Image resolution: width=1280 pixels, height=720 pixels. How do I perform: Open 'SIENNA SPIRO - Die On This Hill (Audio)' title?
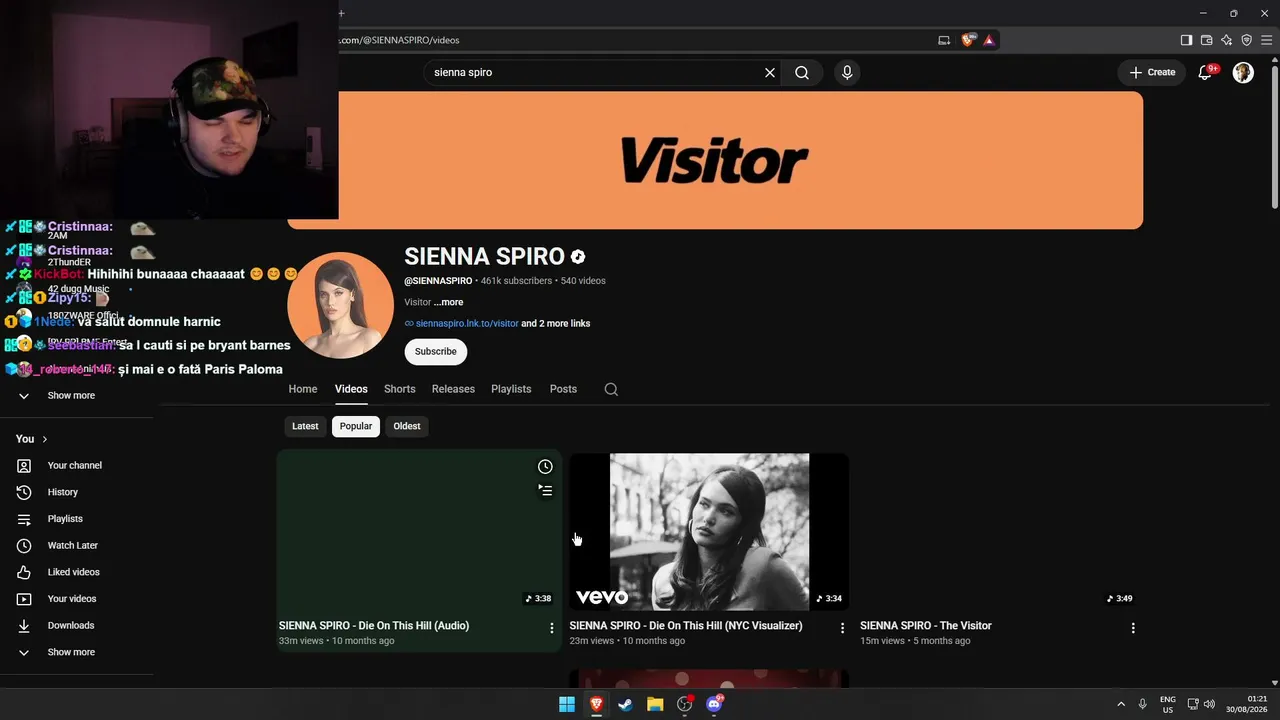coord(374,626)
